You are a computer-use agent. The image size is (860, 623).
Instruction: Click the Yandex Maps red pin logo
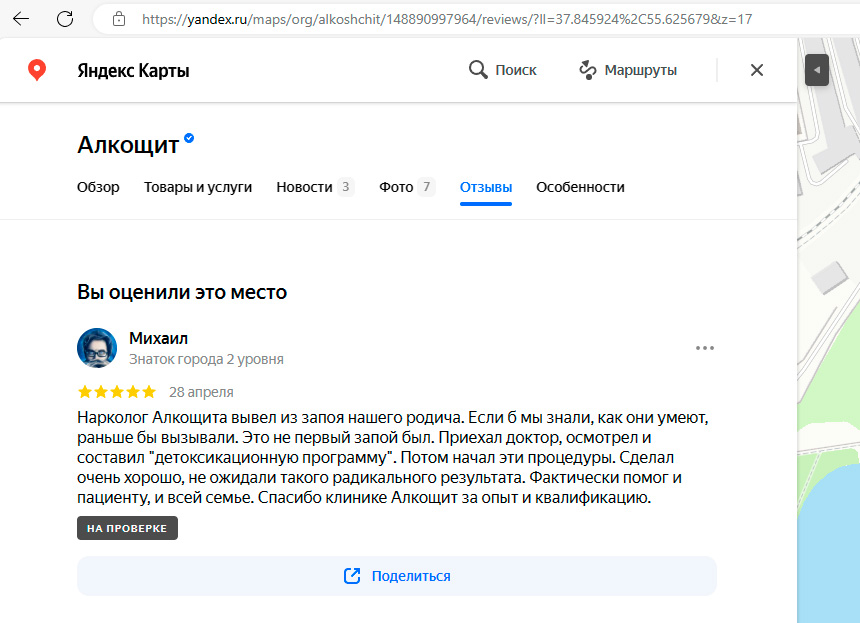[x=37, y=70]
